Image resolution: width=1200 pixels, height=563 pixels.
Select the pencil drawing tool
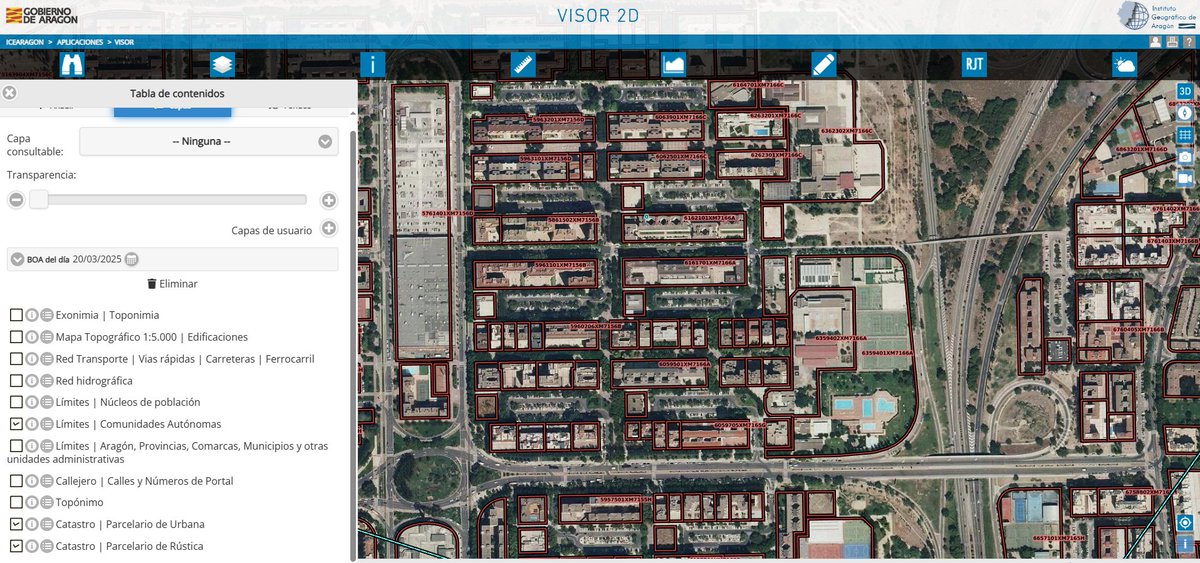(x=824, y=65)
